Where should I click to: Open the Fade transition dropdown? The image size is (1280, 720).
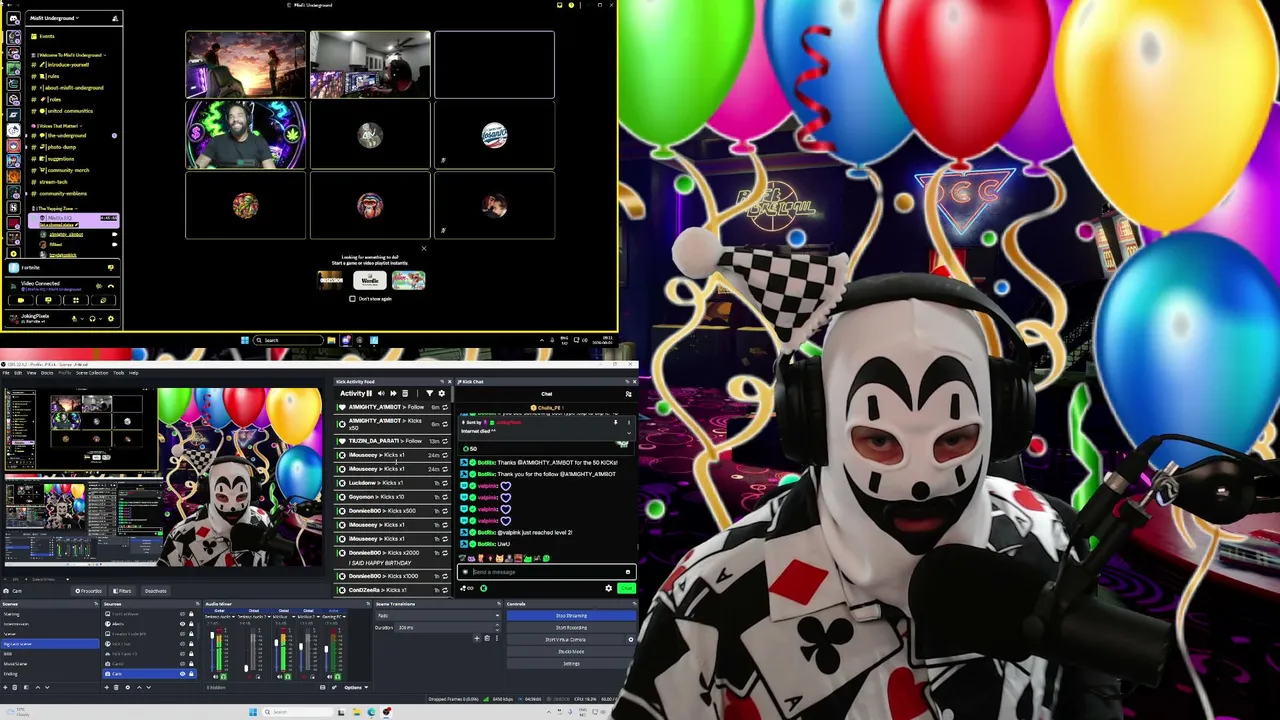tap(438, 615)
